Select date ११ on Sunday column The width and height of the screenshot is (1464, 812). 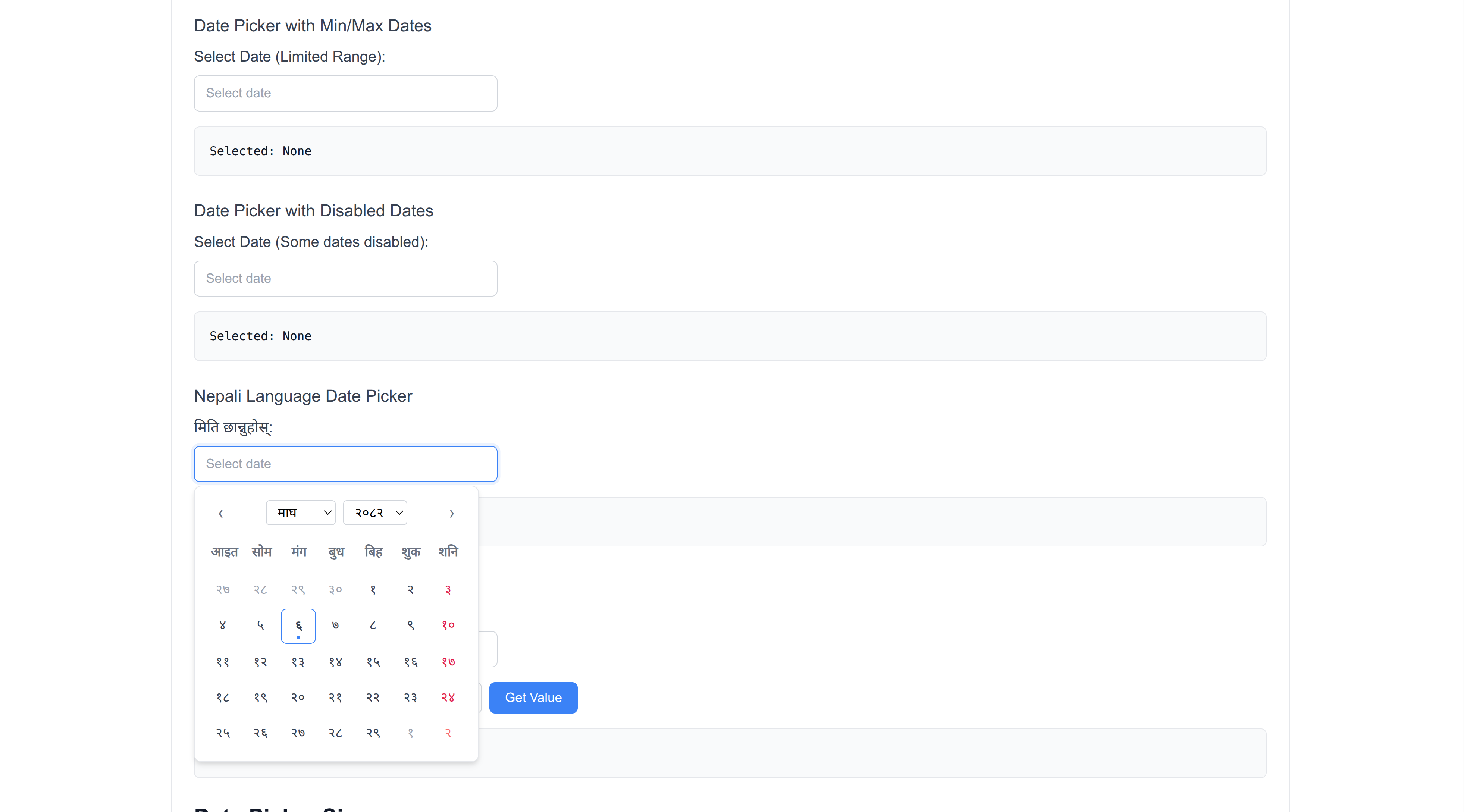223,662
